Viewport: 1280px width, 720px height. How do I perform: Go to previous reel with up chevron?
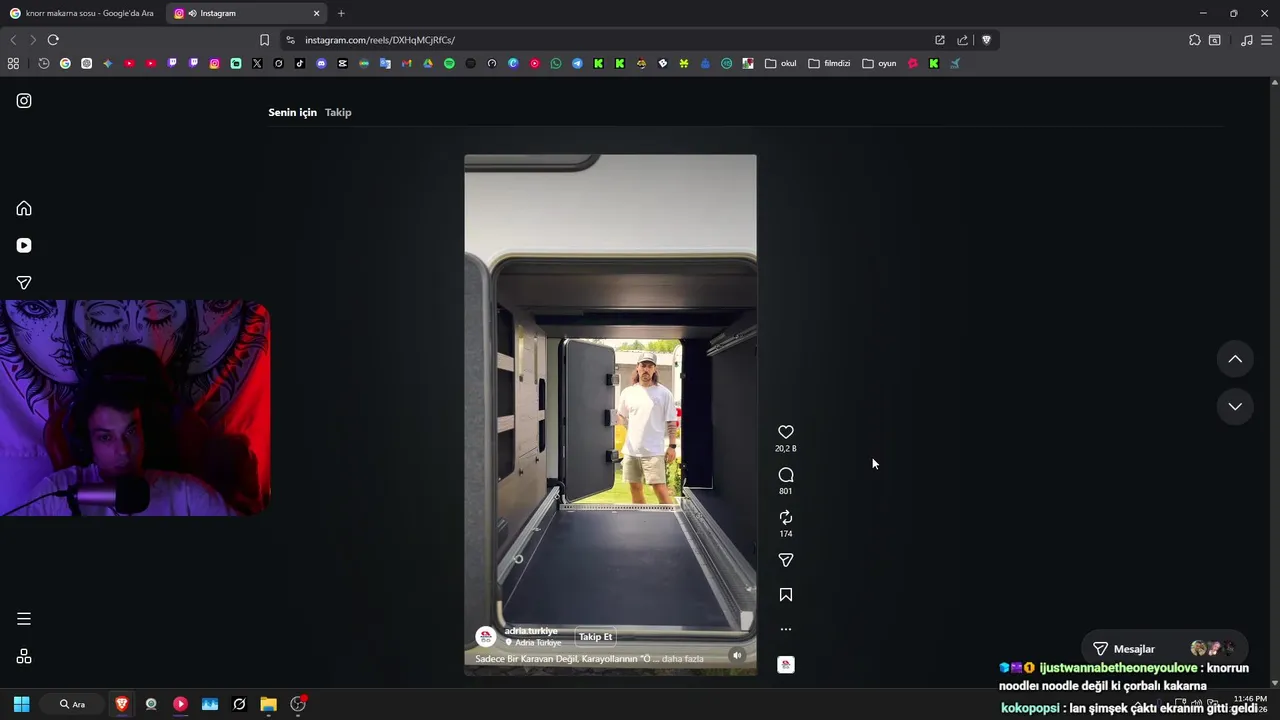pos(1235,359)
